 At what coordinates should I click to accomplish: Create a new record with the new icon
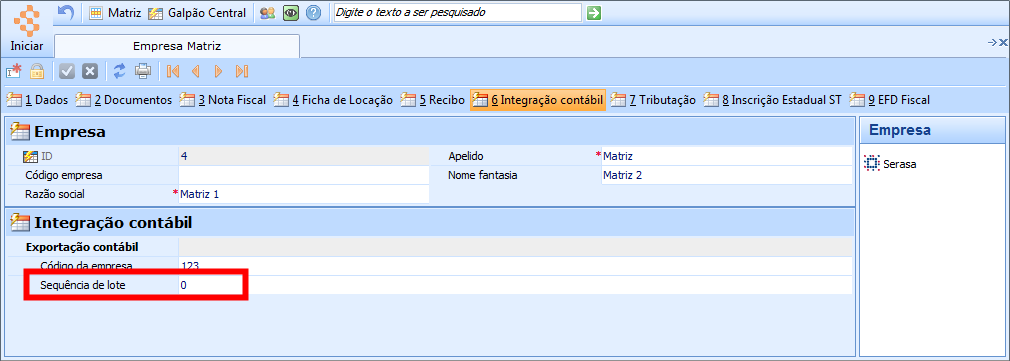[x=14, y=71]
